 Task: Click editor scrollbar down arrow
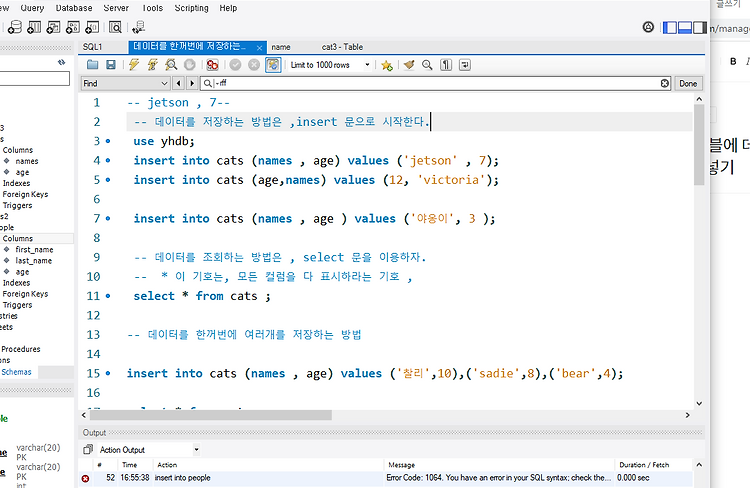coord(699,403)
